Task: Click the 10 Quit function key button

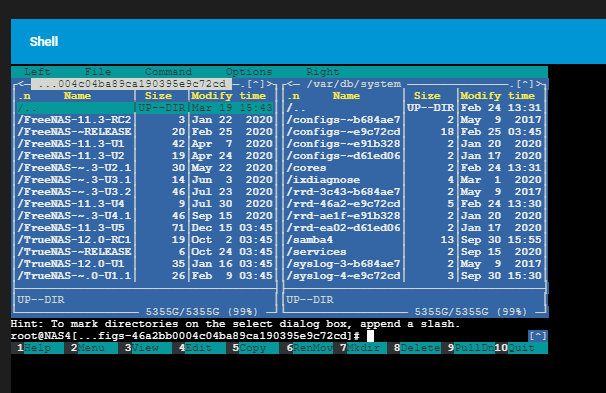Action: click(521, 348)
